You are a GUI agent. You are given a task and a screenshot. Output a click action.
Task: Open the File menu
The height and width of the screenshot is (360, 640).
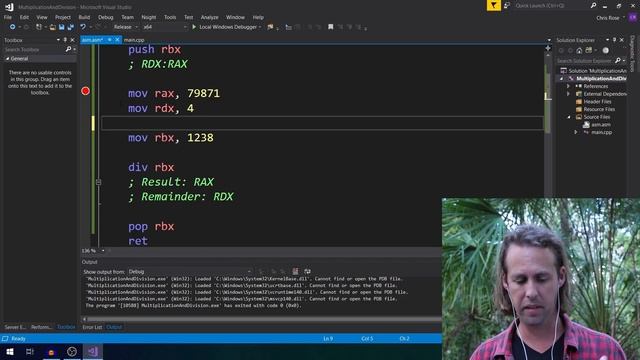pyautogui.click(x=8, y=17)
